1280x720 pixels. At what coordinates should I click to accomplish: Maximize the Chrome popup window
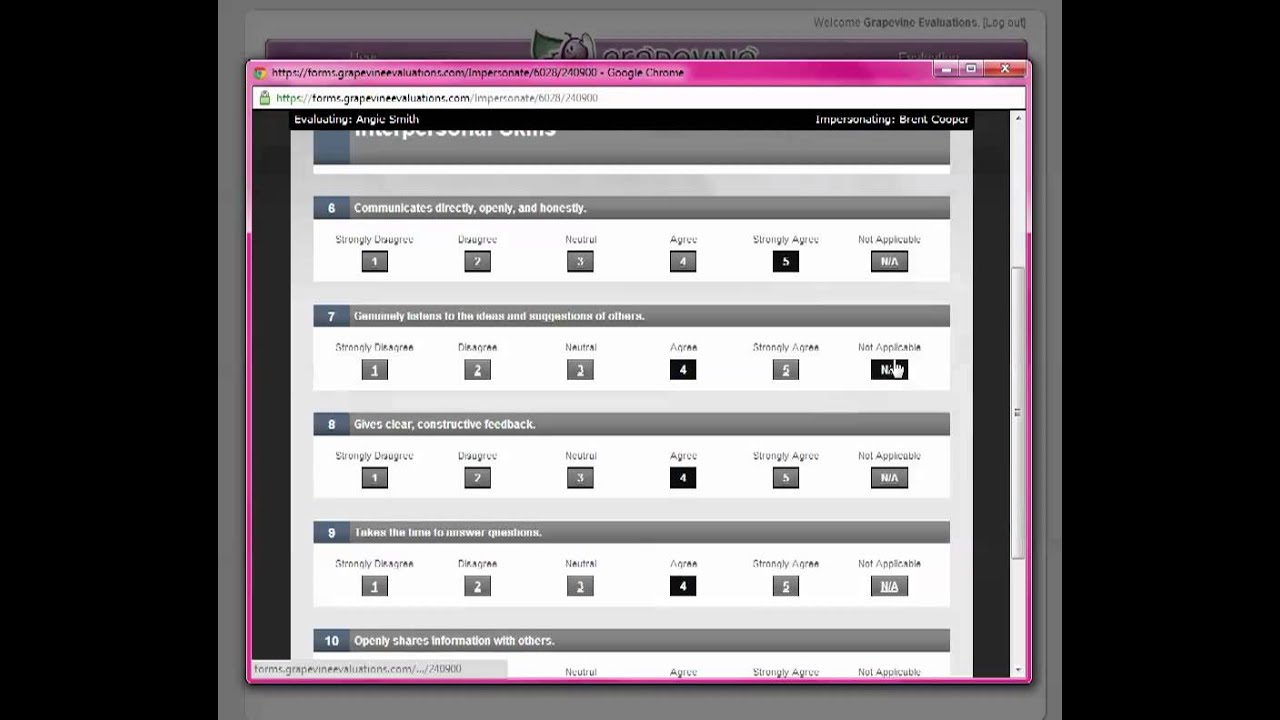pos(970,69)
